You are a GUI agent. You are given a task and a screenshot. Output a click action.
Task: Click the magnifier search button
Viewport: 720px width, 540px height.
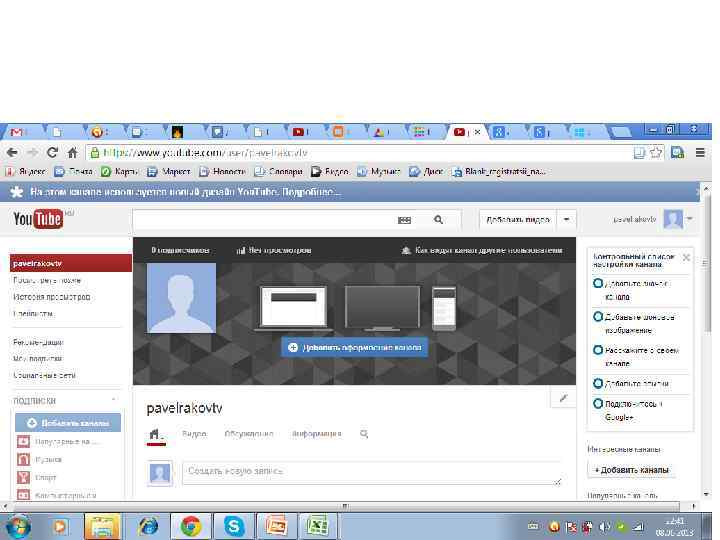tap(439, 220)
